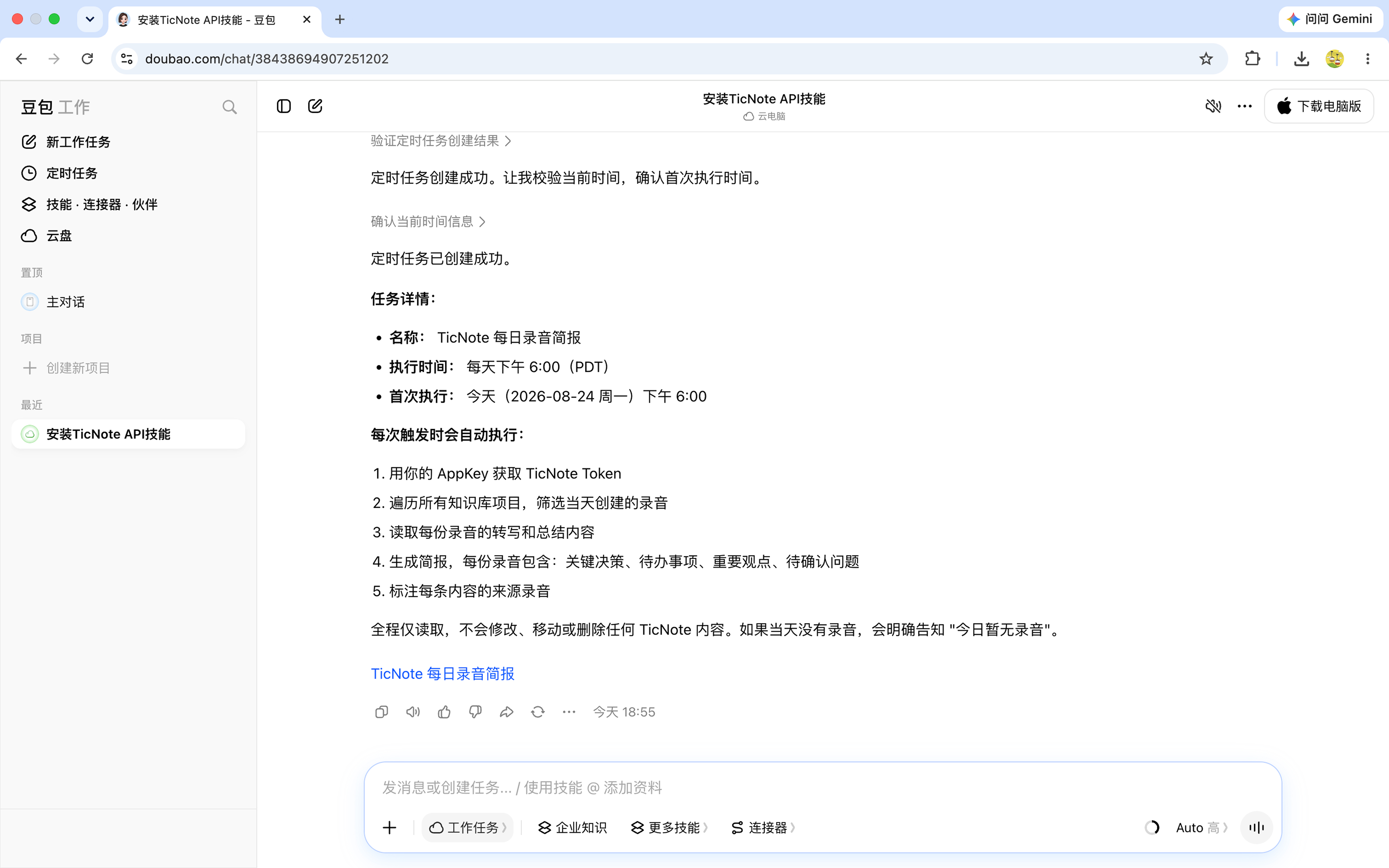Viewport: 1389px width, 868px height.
Task: Expand the 确认当前时间信息 step
Action: (x=428, y=222)
